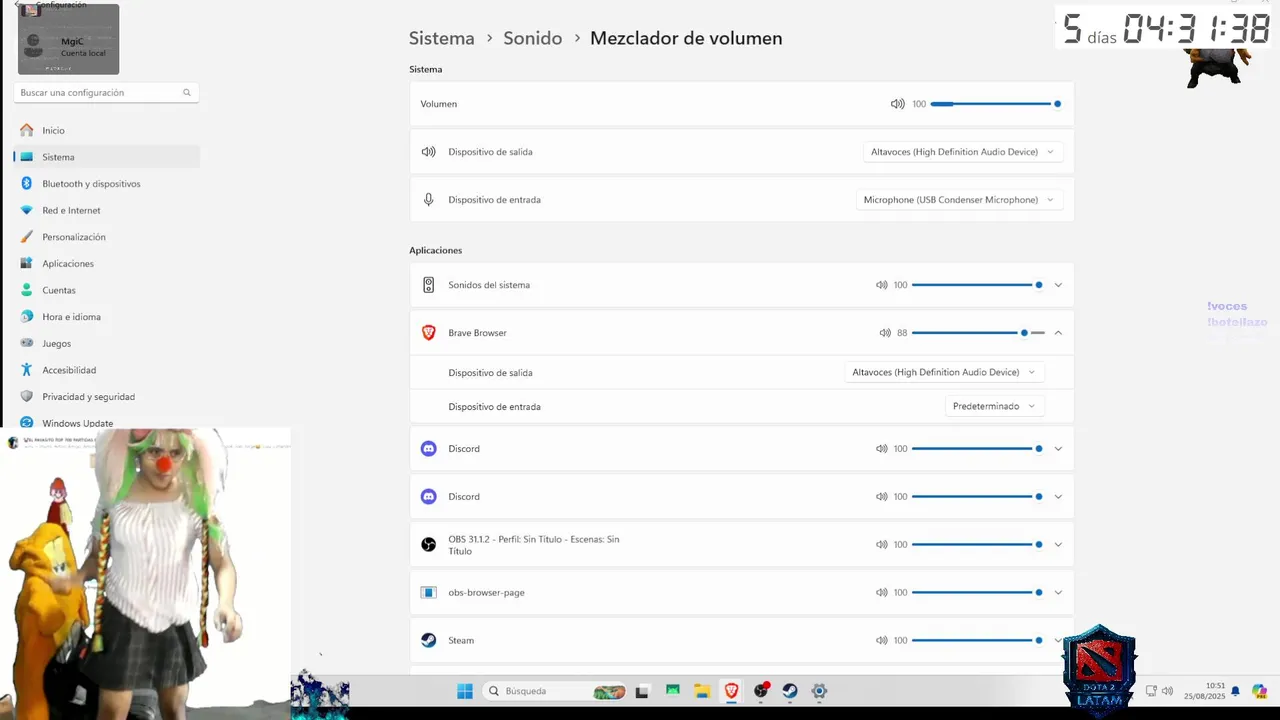Open Brave Browser's Altavoces output dropdown

[944, 372]
